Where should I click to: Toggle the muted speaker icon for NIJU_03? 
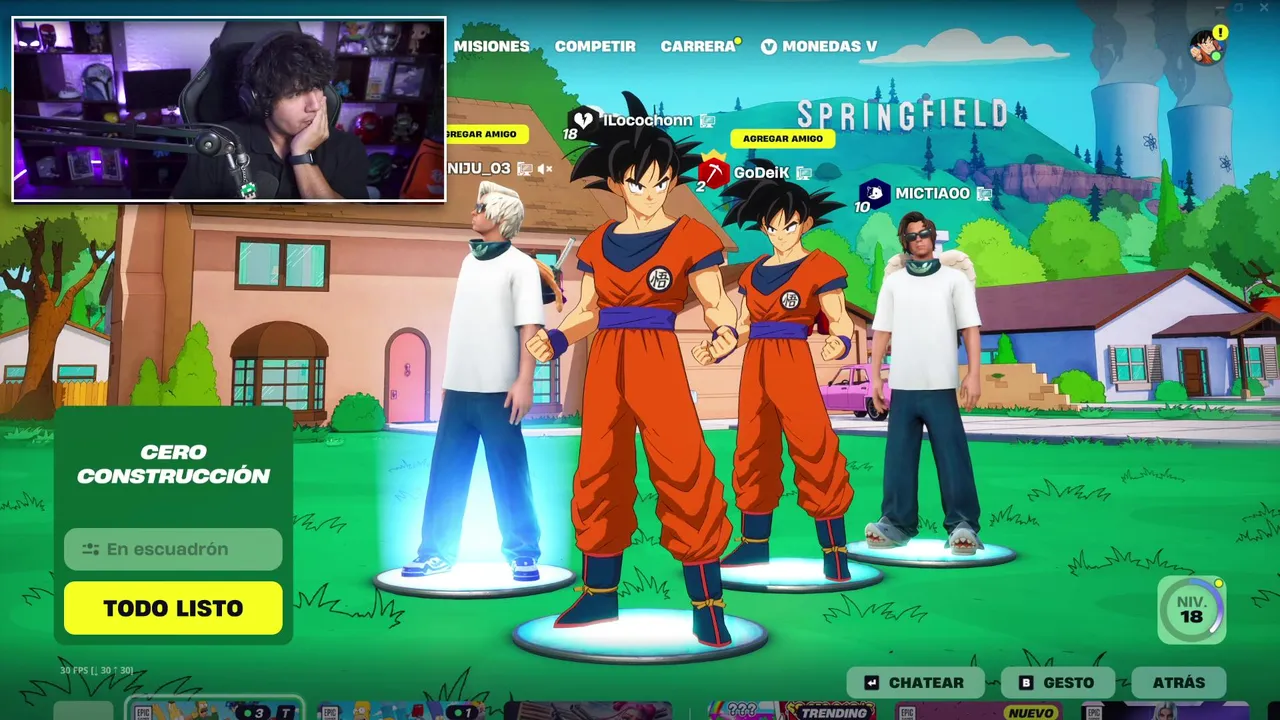tap(545, 169)
